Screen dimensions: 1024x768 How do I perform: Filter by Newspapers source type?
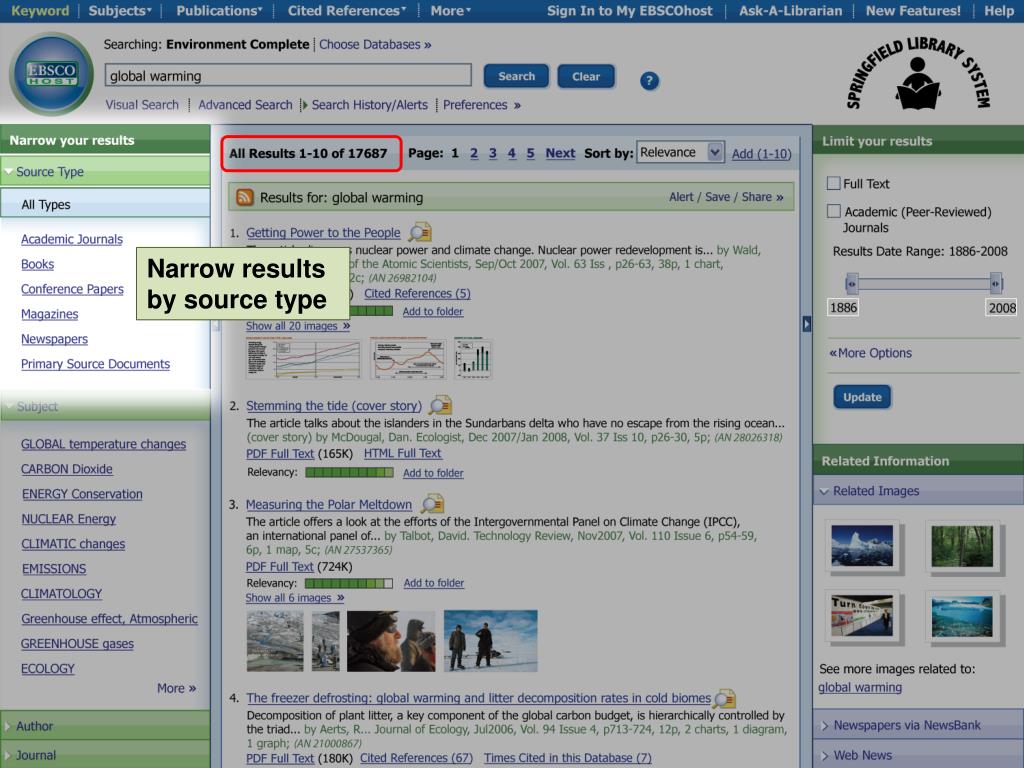(54, 339)
